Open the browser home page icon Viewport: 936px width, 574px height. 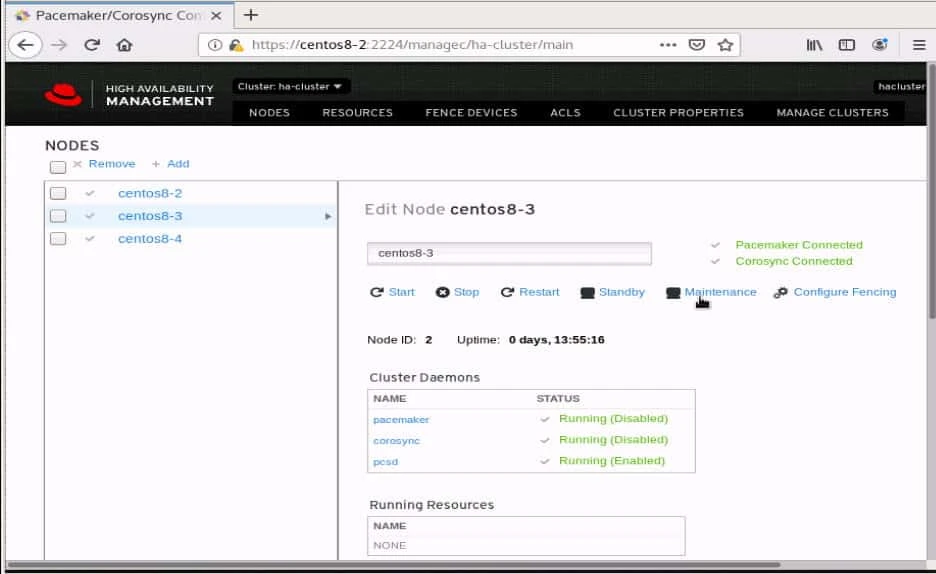[124, 45]
